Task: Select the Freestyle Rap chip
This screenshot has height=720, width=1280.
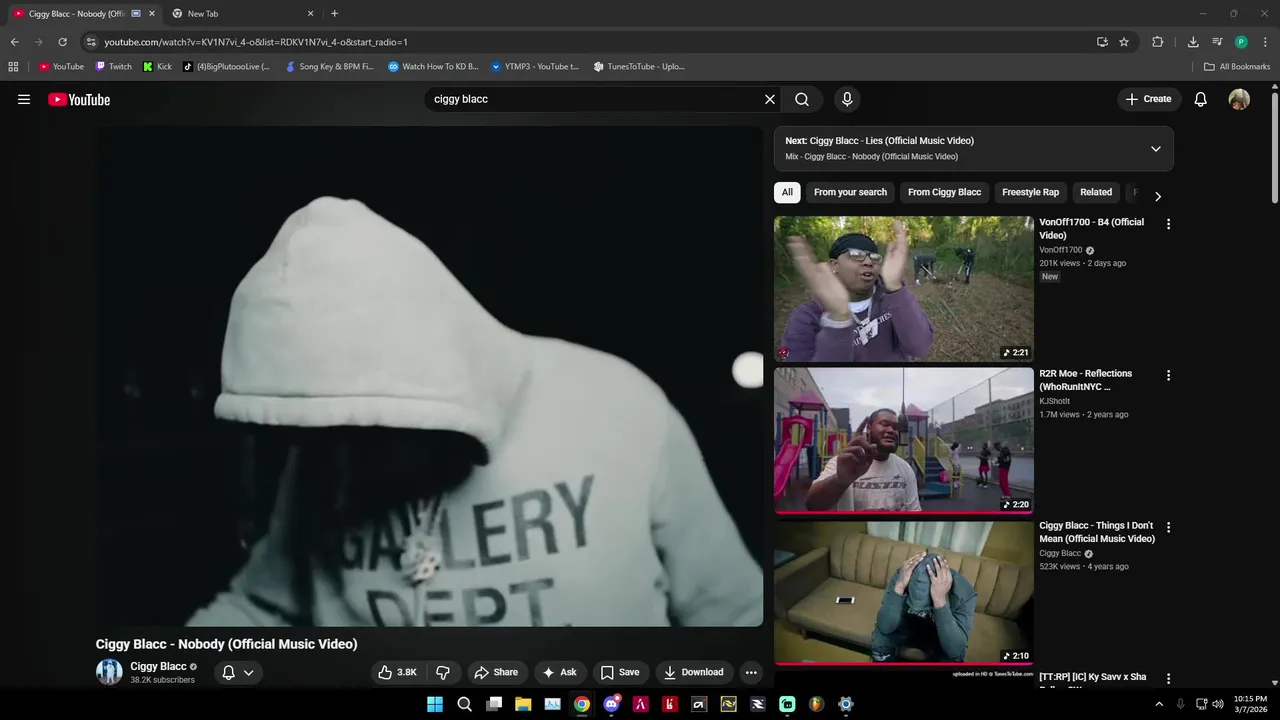Action: coord(1030,192)
